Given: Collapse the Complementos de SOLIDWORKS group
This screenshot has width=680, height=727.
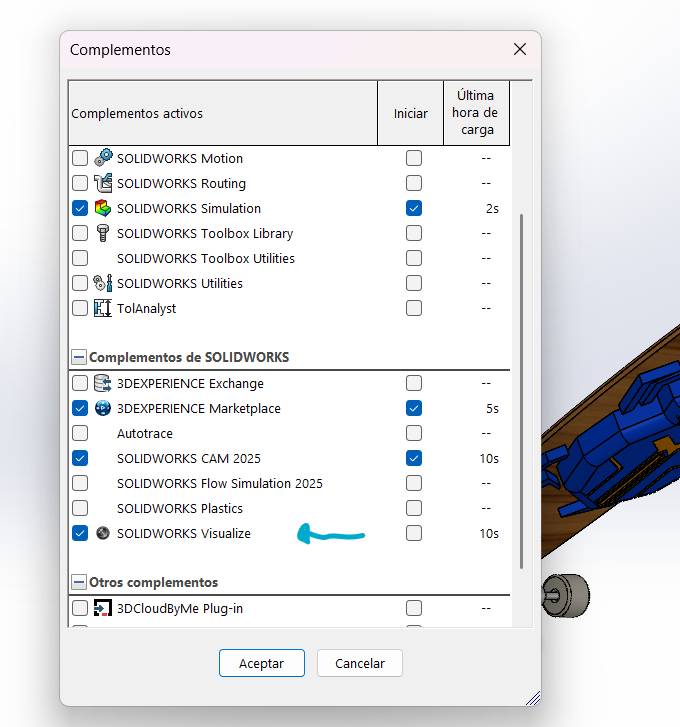Looking at the screenshot, I should [x=79, y=357].
